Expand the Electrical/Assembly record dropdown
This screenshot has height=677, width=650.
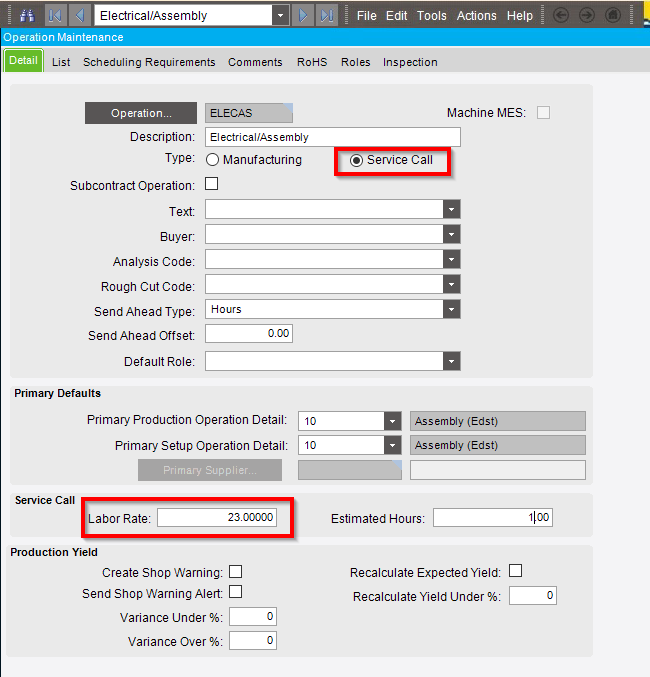tap(281, 16)
